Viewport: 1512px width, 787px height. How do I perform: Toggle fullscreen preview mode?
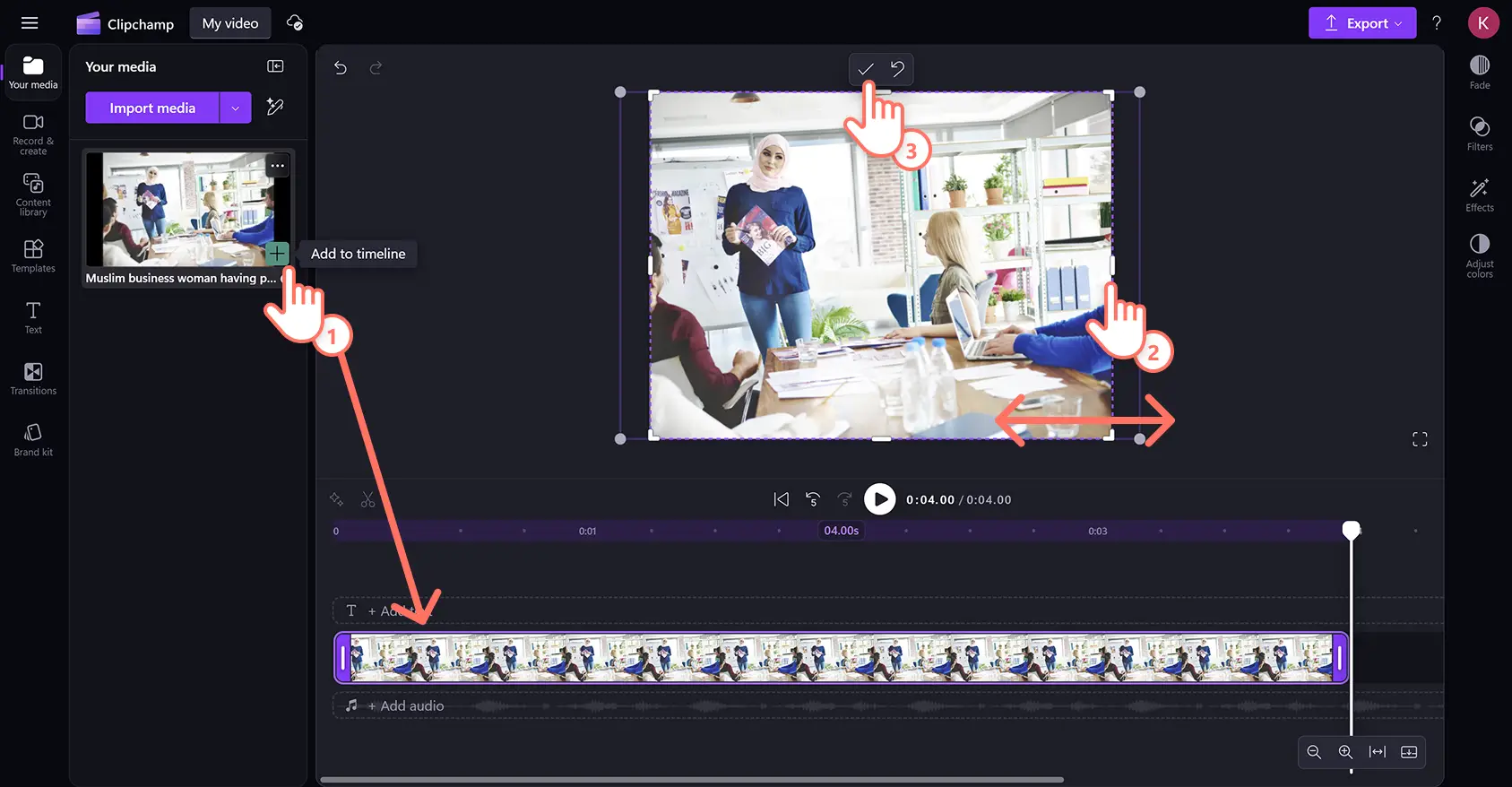[1419, 439]
